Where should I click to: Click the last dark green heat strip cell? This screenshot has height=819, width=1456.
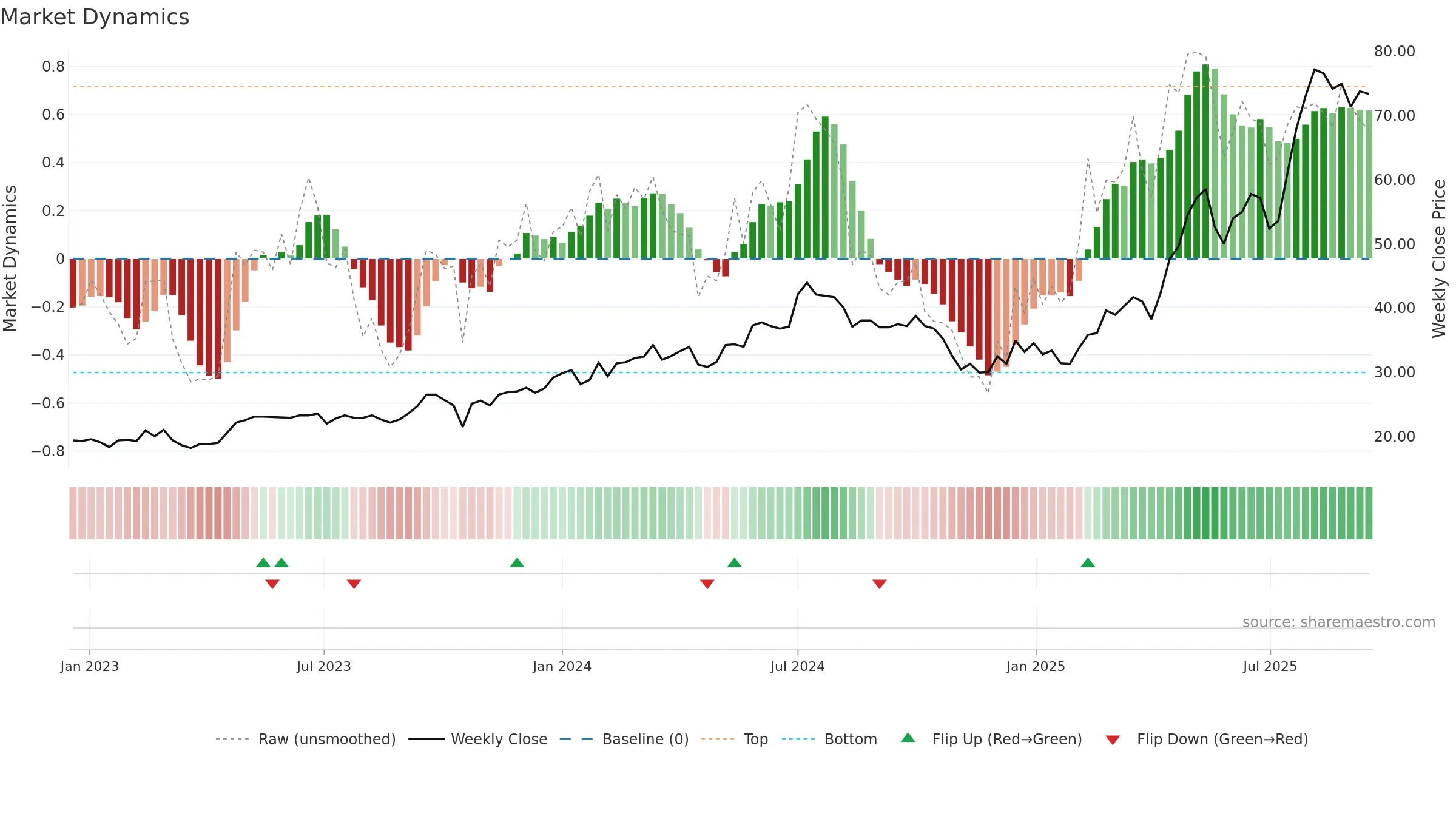click(1369, 513)
